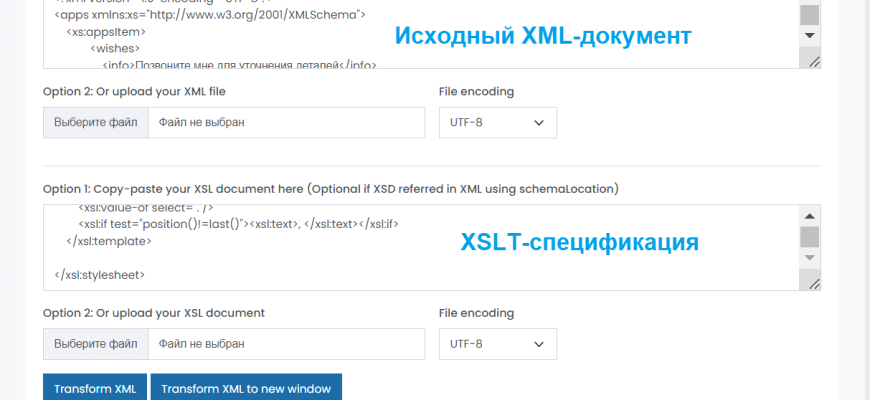Screen dimensions: 870x400
Task: Click the XSL textarea scroll-up arrow
Action: (x=810, y=215)
